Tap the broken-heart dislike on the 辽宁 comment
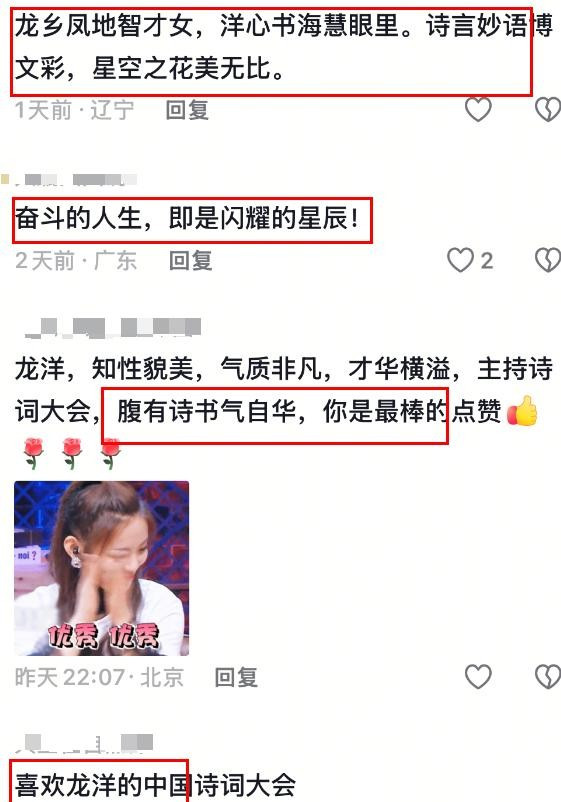Screen dimensions: 561x802 (548, 109)
